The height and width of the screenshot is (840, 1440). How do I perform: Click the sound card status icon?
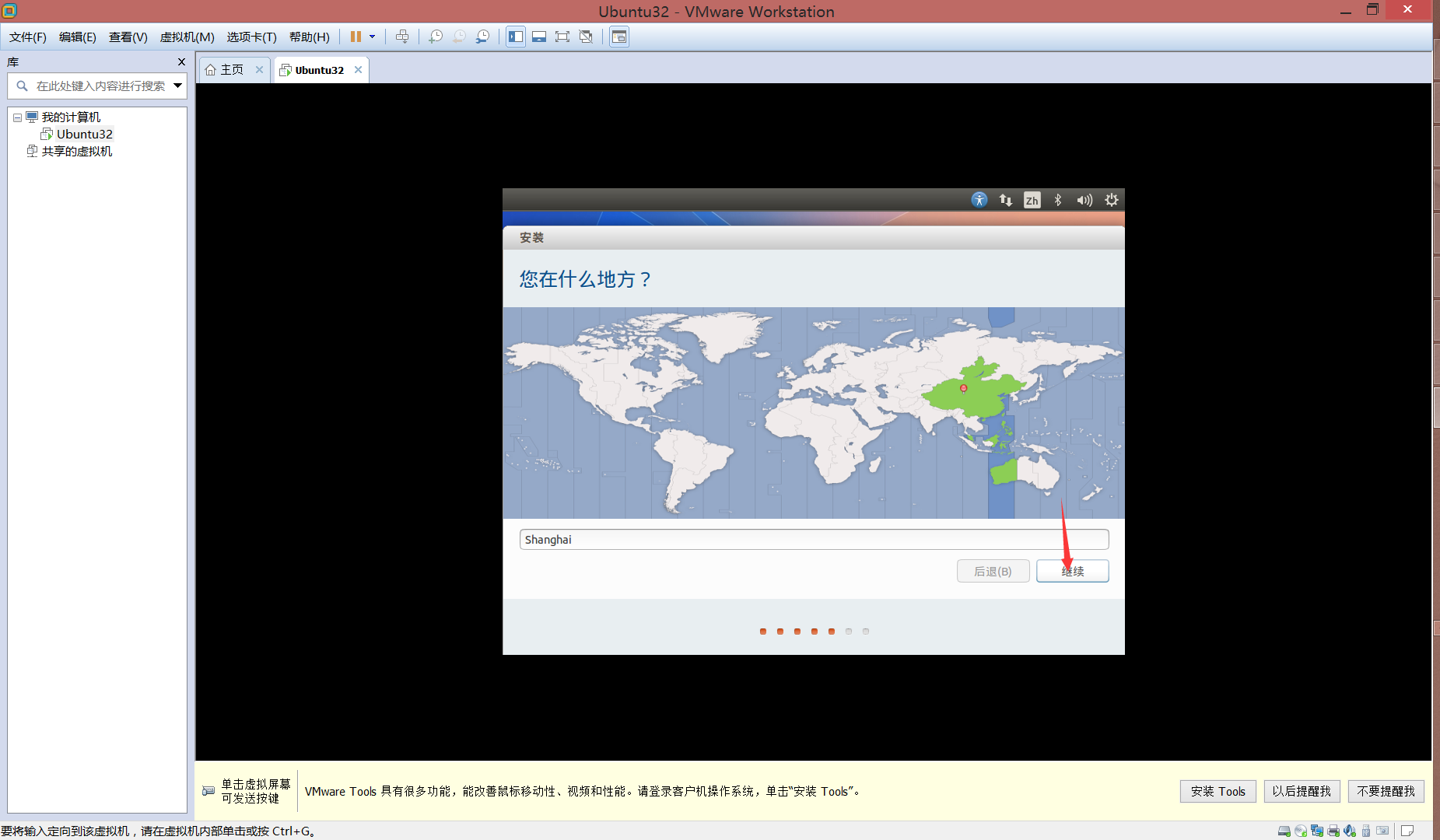pyautogui.click(x=1350, y=831)
